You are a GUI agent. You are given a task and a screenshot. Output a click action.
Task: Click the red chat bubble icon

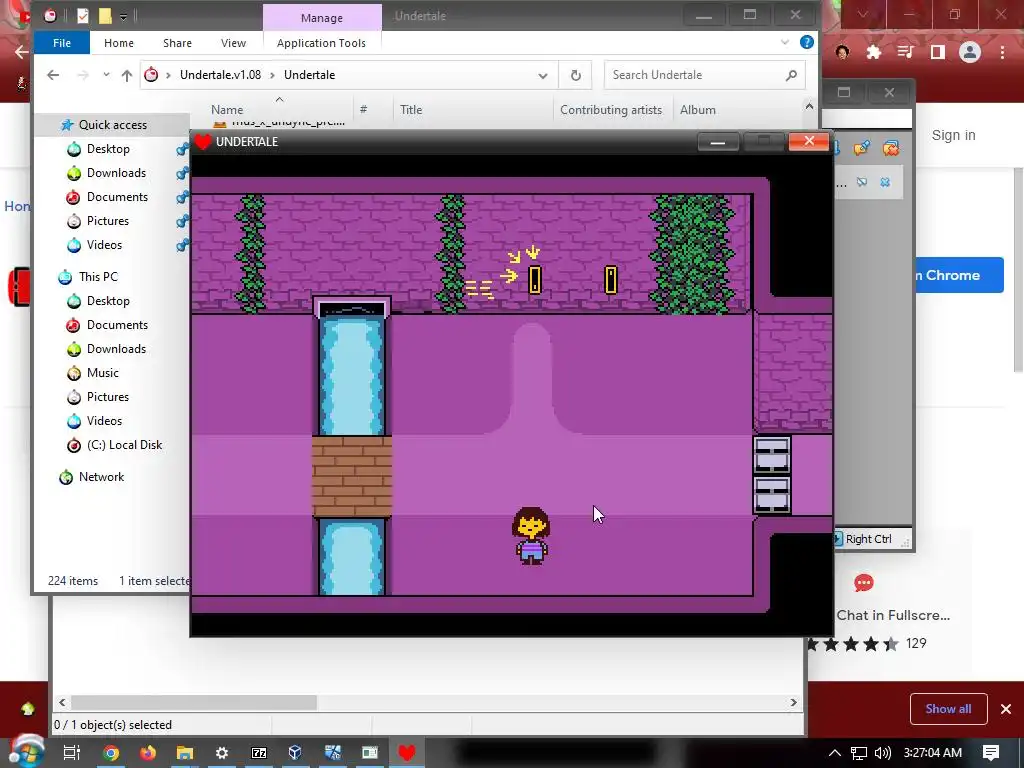point(863,583)
